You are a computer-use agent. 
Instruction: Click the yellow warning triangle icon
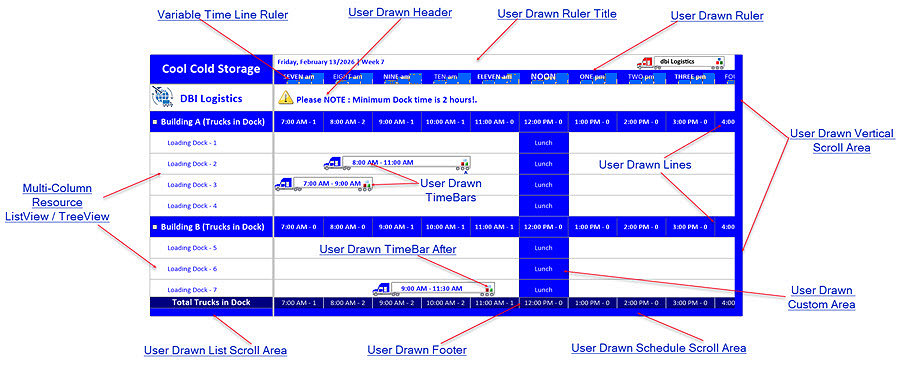click(286, 98)
